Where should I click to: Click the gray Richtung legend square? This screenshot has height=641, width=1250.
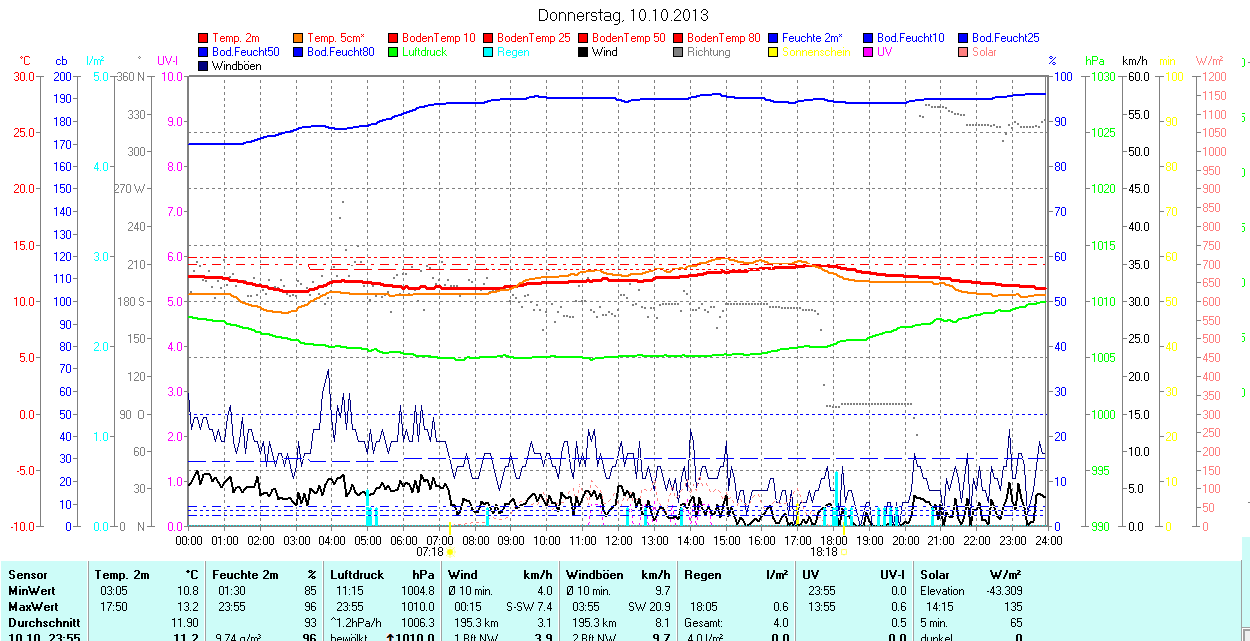pos(678,52)
